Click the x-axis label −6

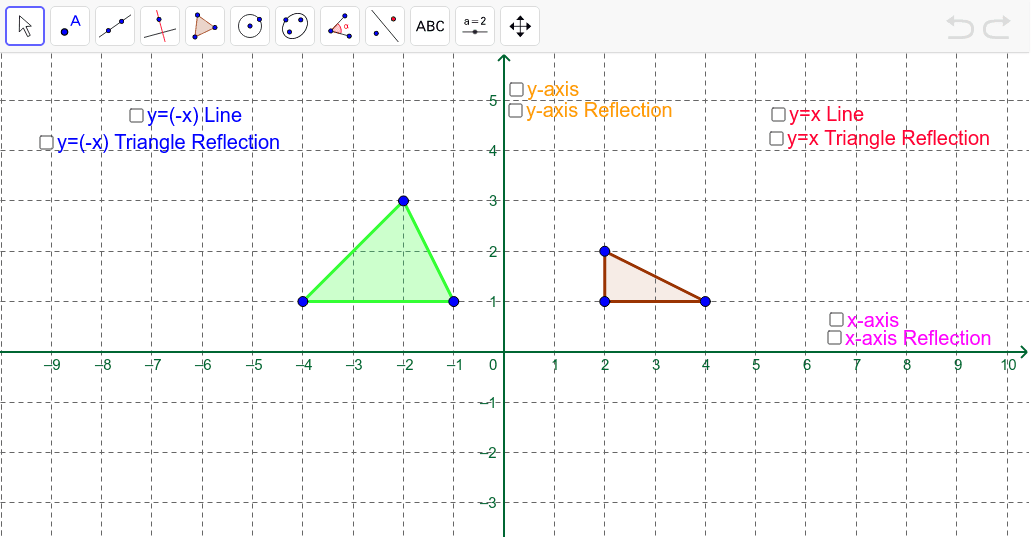click(203, 365)
